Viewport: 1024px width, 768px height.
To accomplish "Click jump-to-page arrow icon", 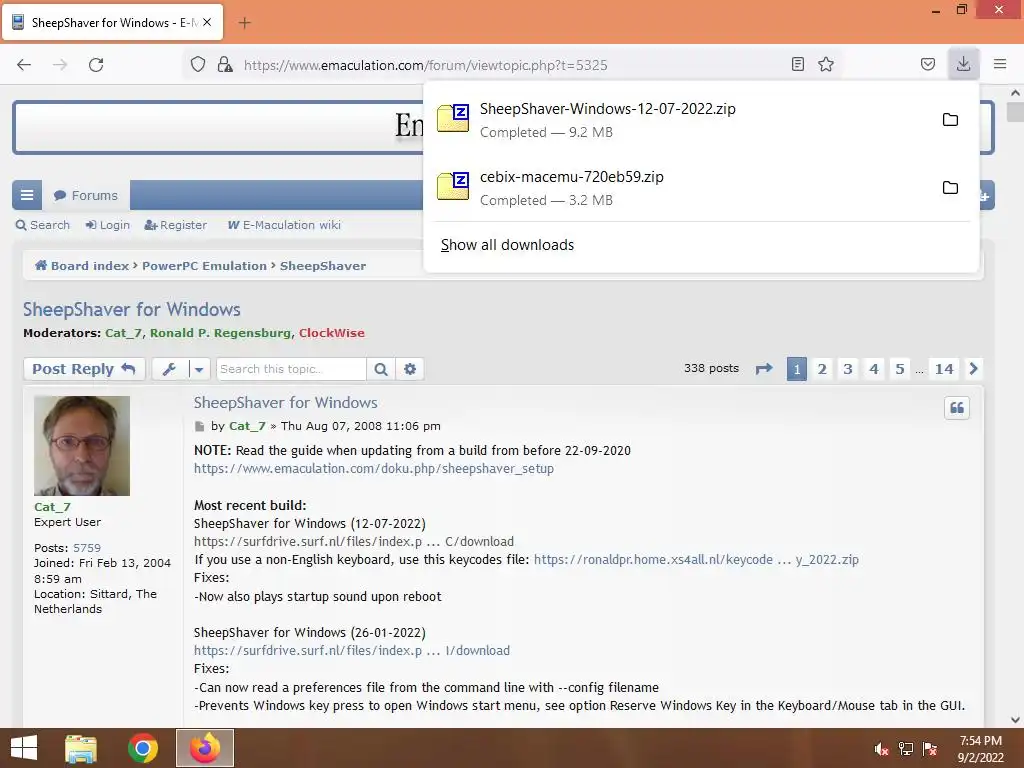I will click(764, 369).
